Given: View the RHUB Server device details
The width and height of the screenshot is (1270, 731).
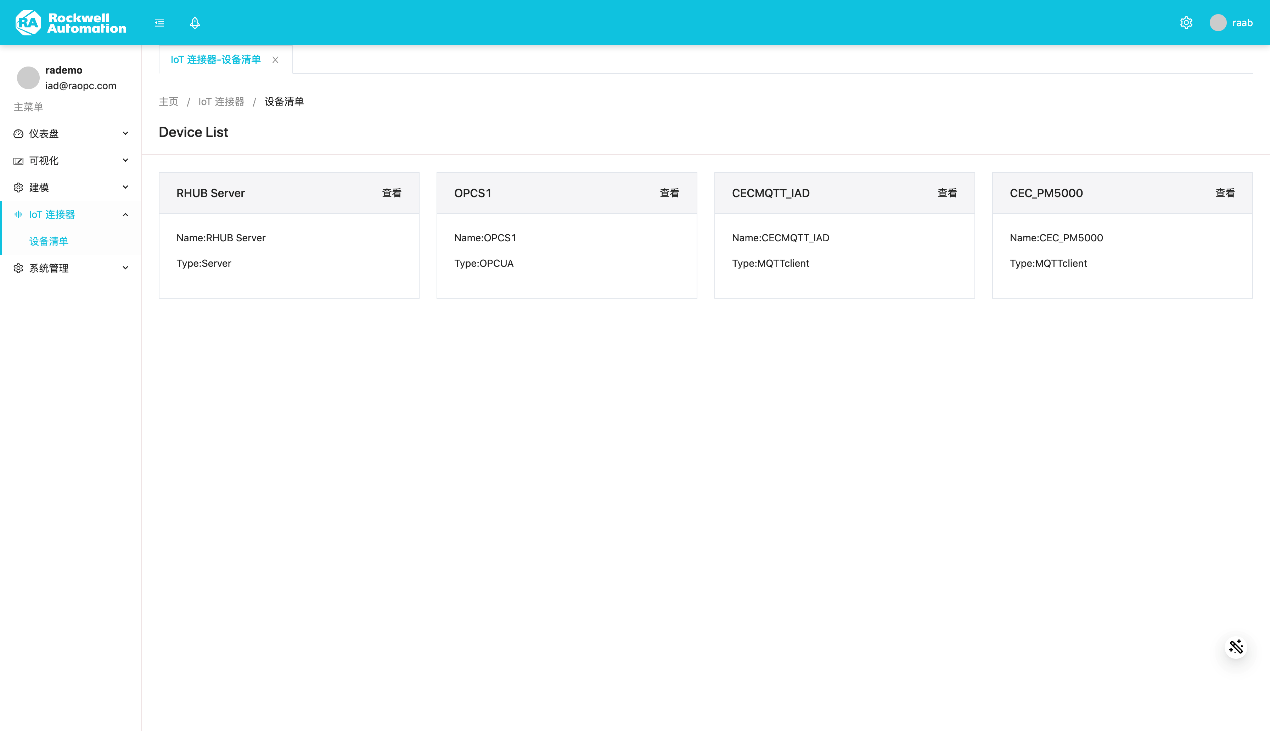Looking at the screenshot, I should tap(391, 193).
